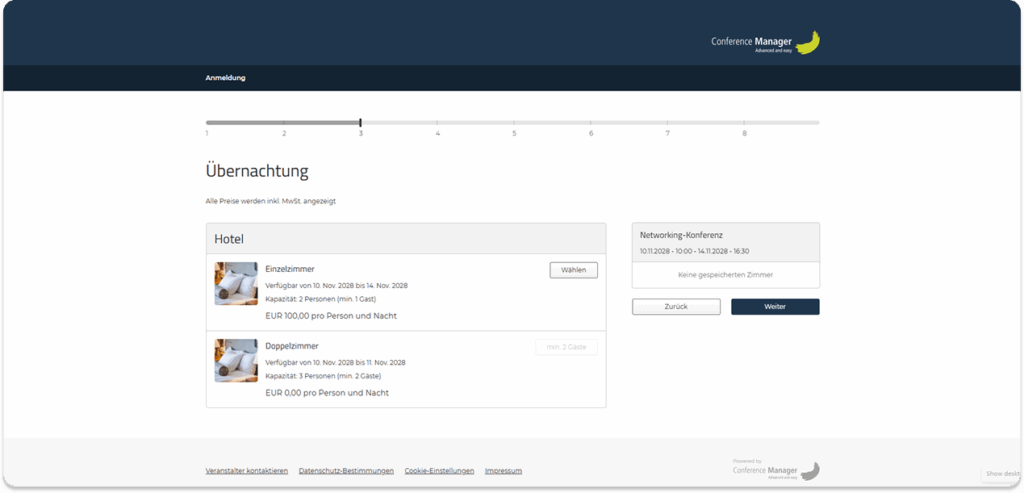The image size is (1024, 493).
Task: Click the Conference Manager logo in header
Action: click(x=765, y=43)
